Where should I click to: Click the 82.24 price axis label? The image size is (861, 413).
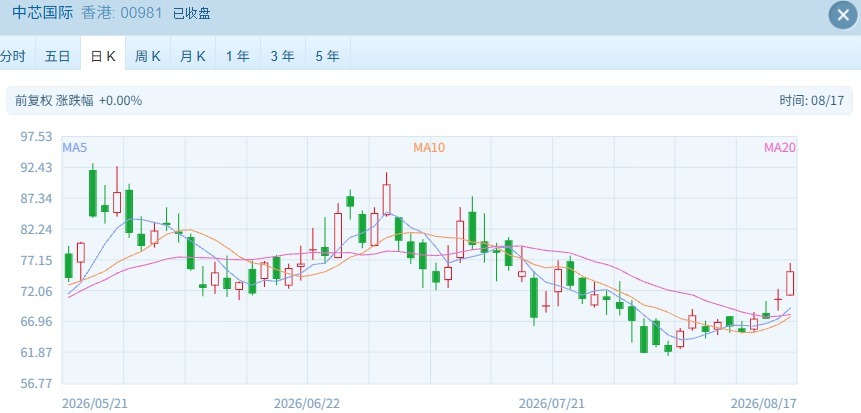(x=36, y=229)
